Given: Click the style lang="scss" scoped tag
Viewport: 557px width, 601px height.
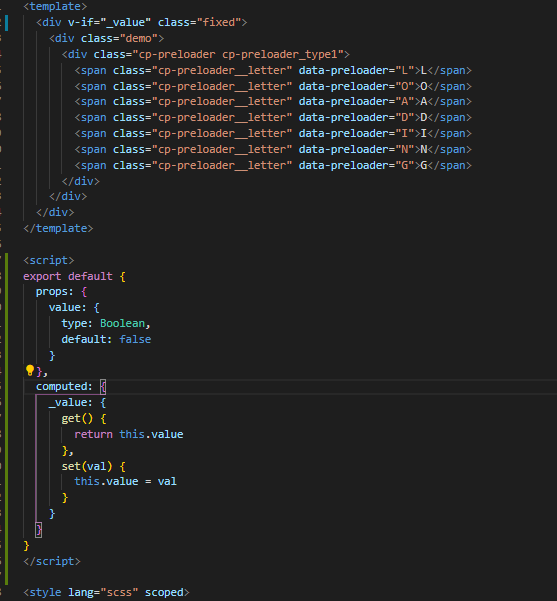Looking at the screenshot, I should coord(106,593).
